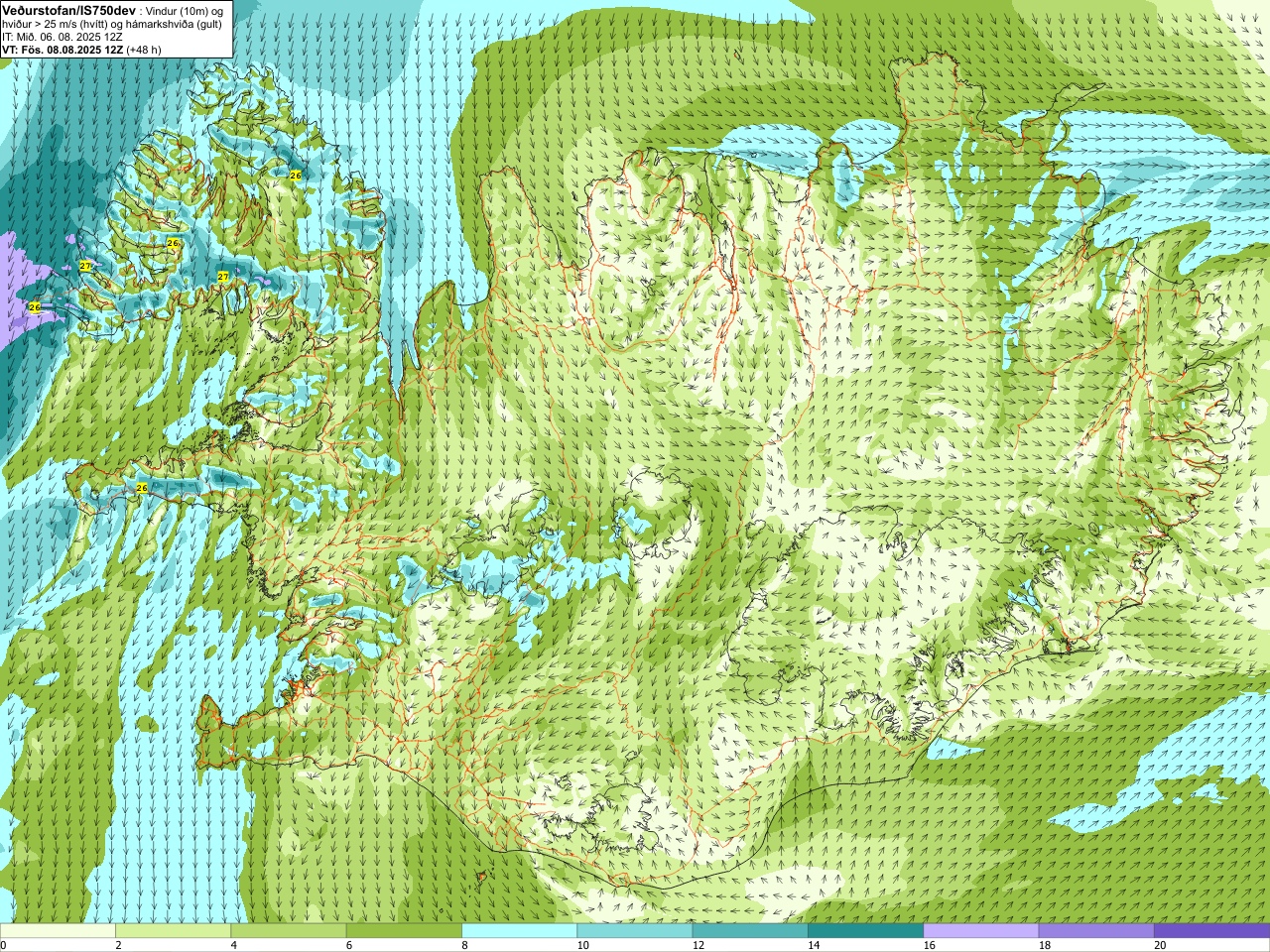Click legend tick value "6"

click(348, 945)
